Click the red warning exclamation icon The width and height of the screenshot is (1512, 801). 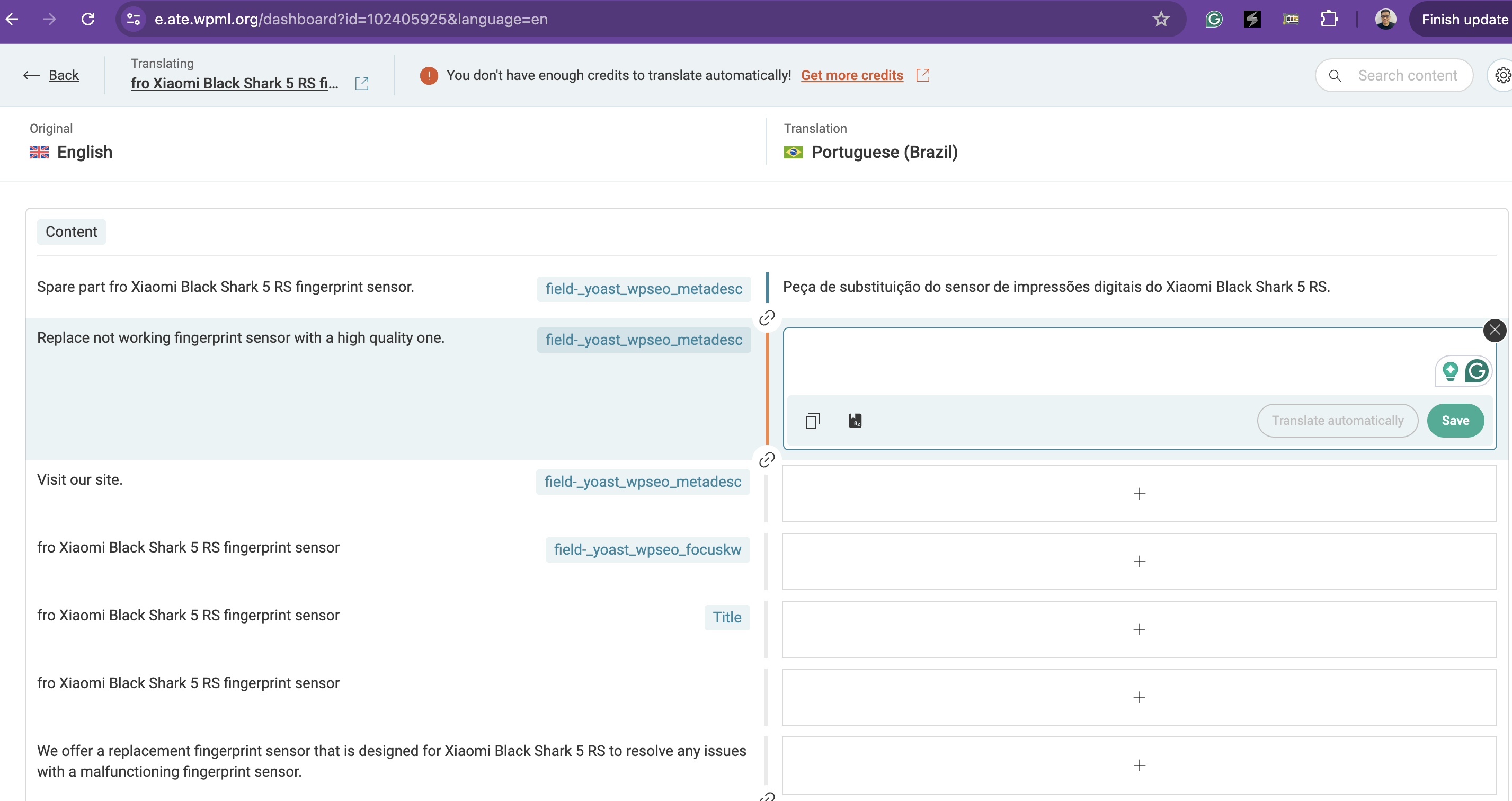point(429,75)
